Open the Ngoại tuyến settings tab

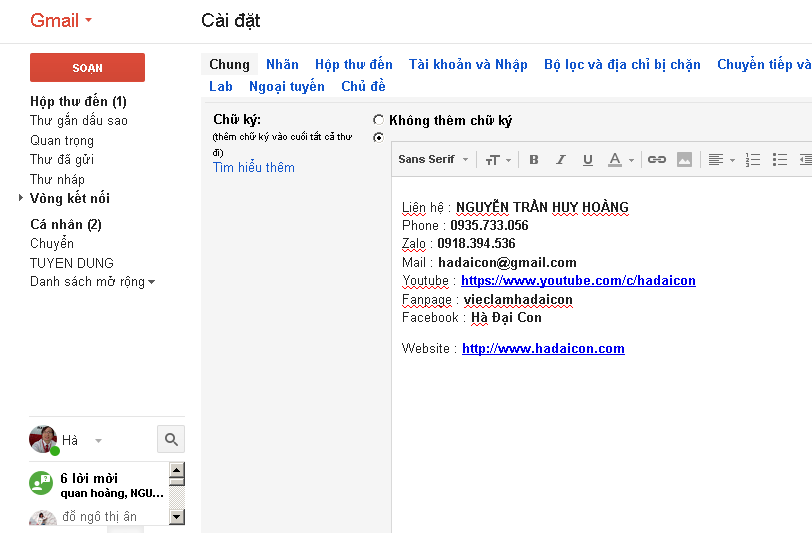pos(287,87)
